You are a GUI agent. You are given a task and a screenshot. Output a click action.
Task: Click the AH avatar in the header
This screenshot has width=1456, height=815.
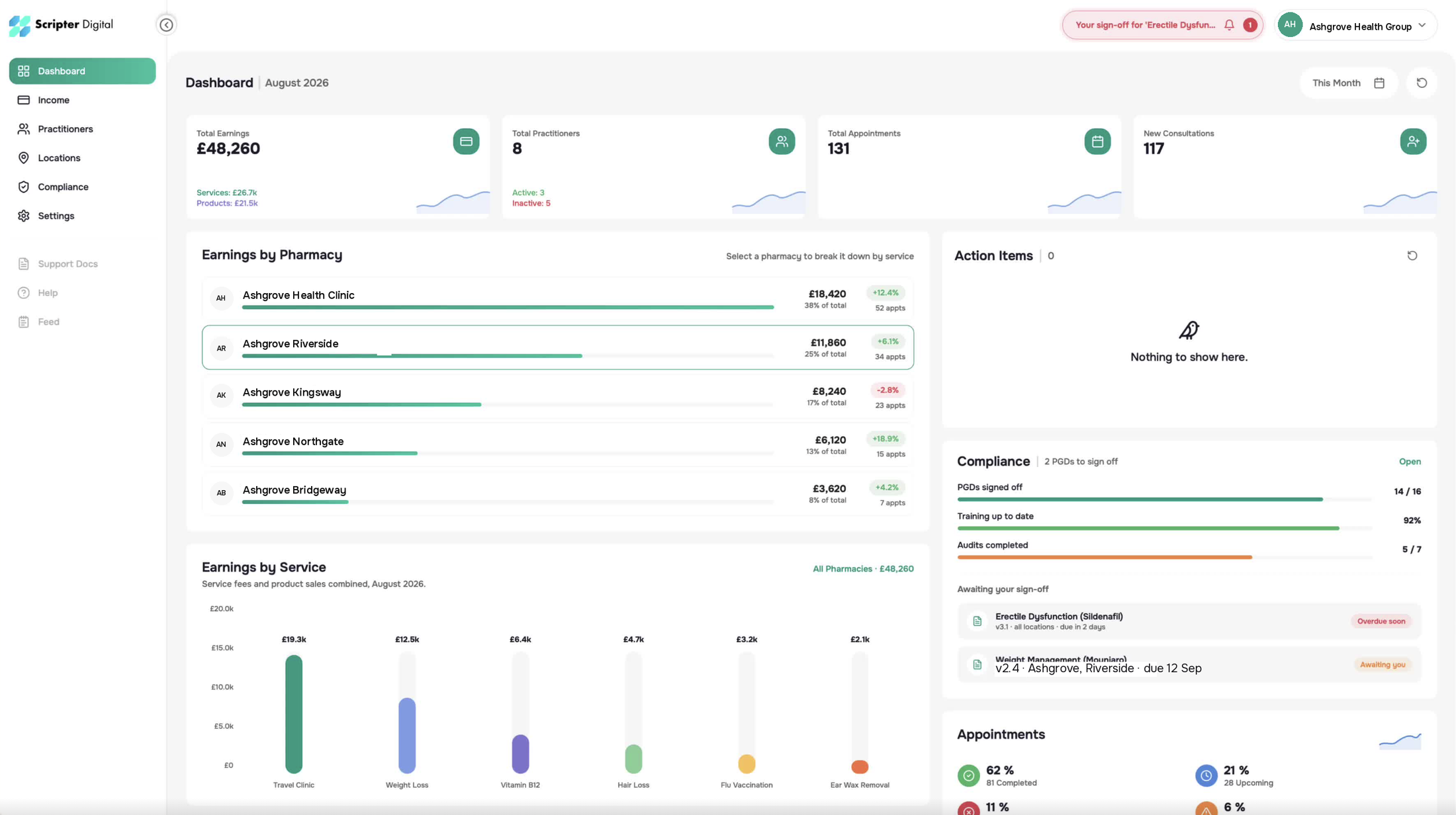click(x=1290, y=25)
